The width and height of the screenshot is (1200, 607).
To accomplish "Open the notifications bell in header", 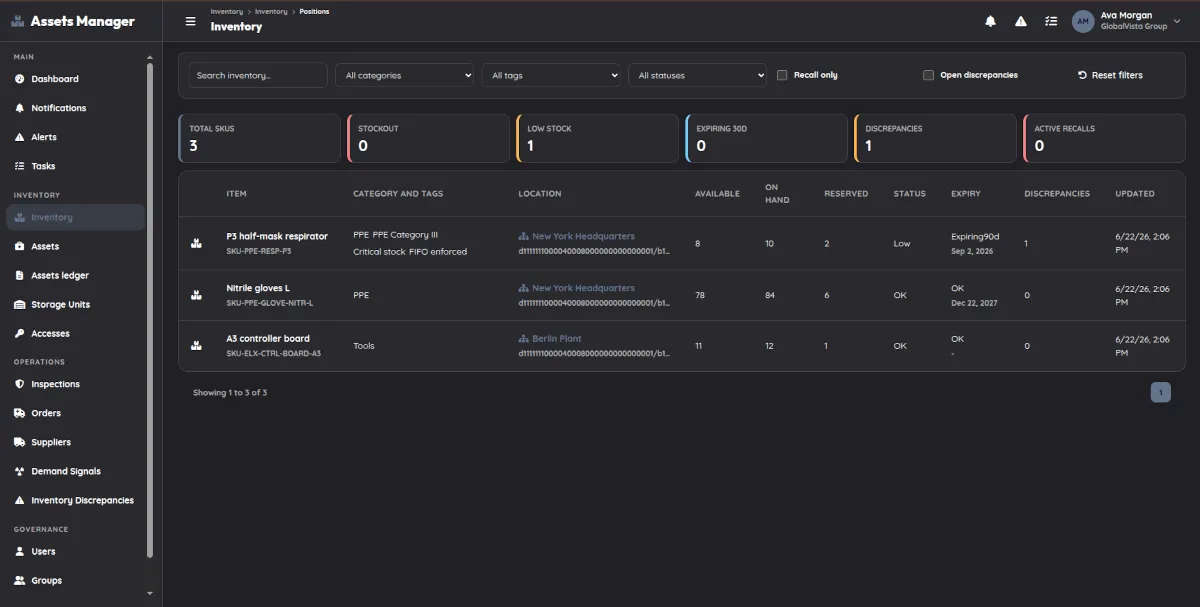I will (991, 21).
